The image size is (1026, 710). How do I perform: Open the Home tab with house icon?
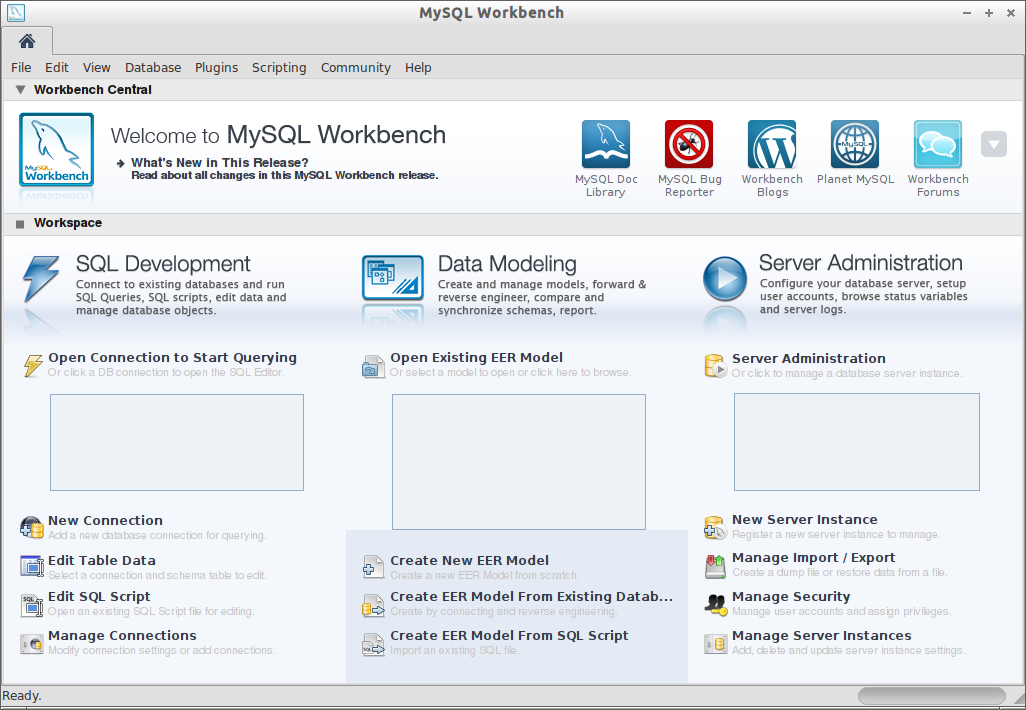coord(27,41)
